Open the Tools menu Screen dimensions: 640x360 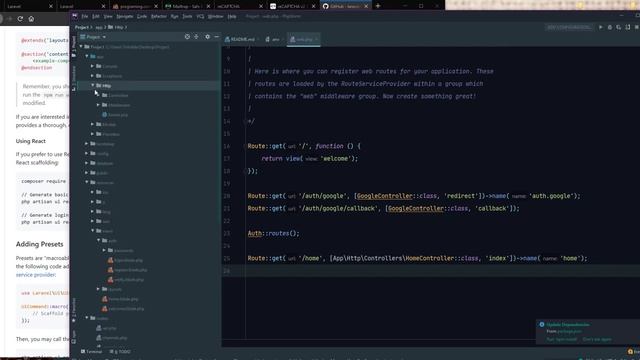click(x=187, y=16)
